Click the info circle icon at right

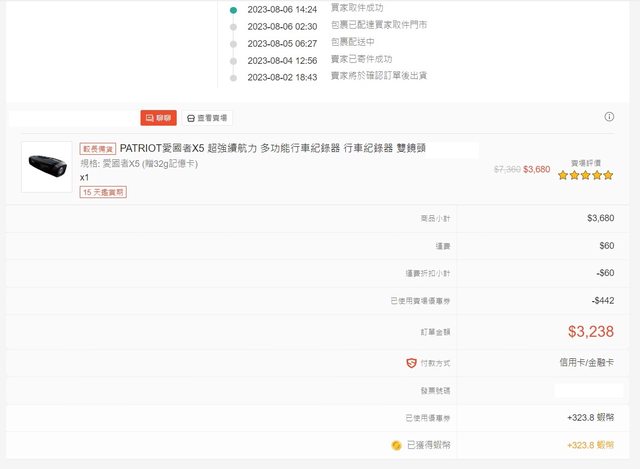pos(609,117)
